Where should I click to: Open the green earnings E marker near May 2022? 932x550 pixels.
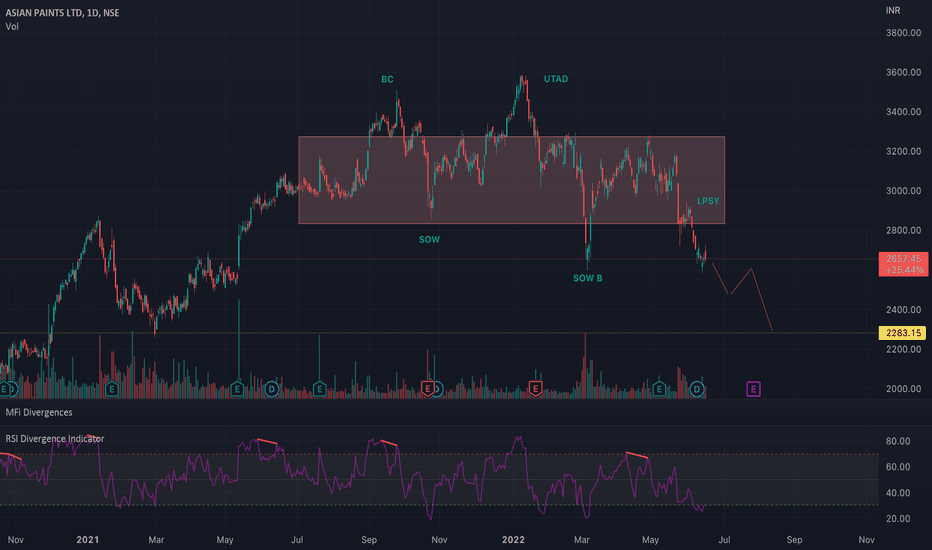point(659,389)
